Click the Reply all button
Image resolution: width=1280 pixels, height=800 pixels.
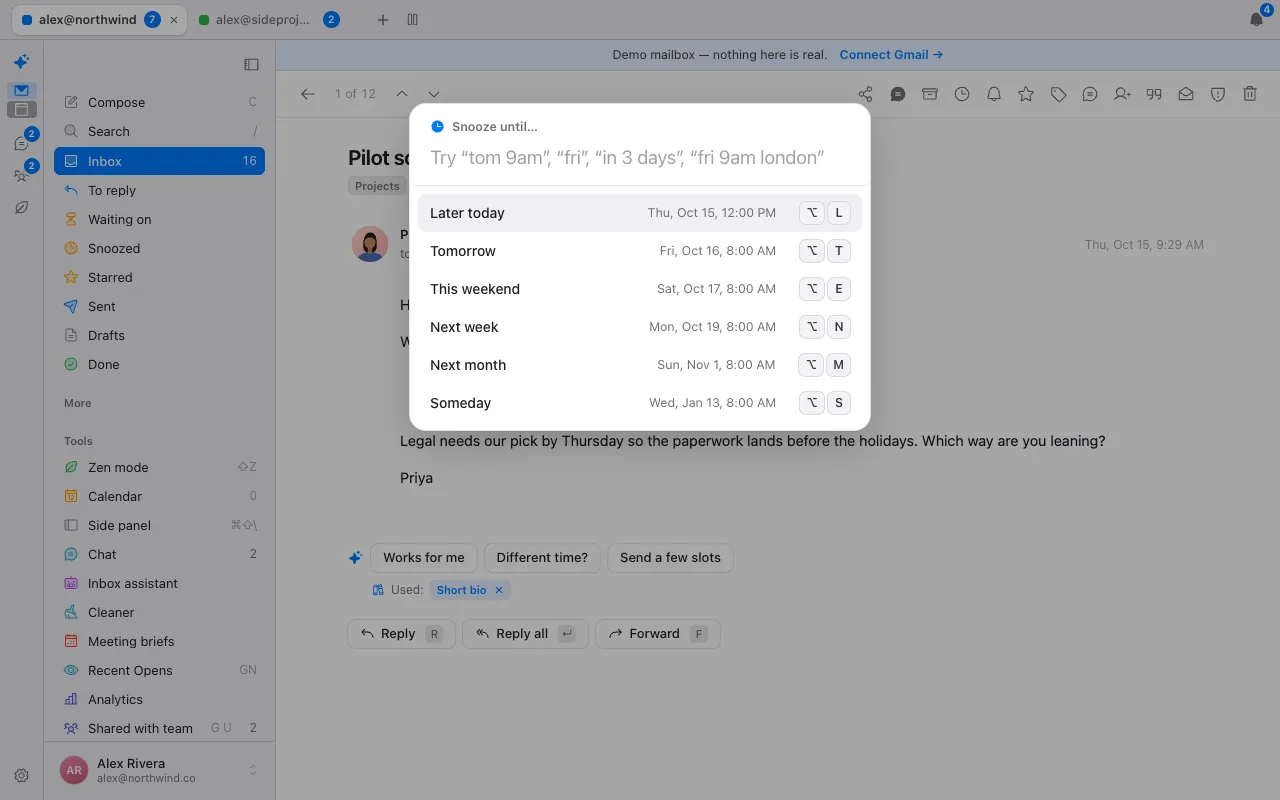click(x=525, y=634)
